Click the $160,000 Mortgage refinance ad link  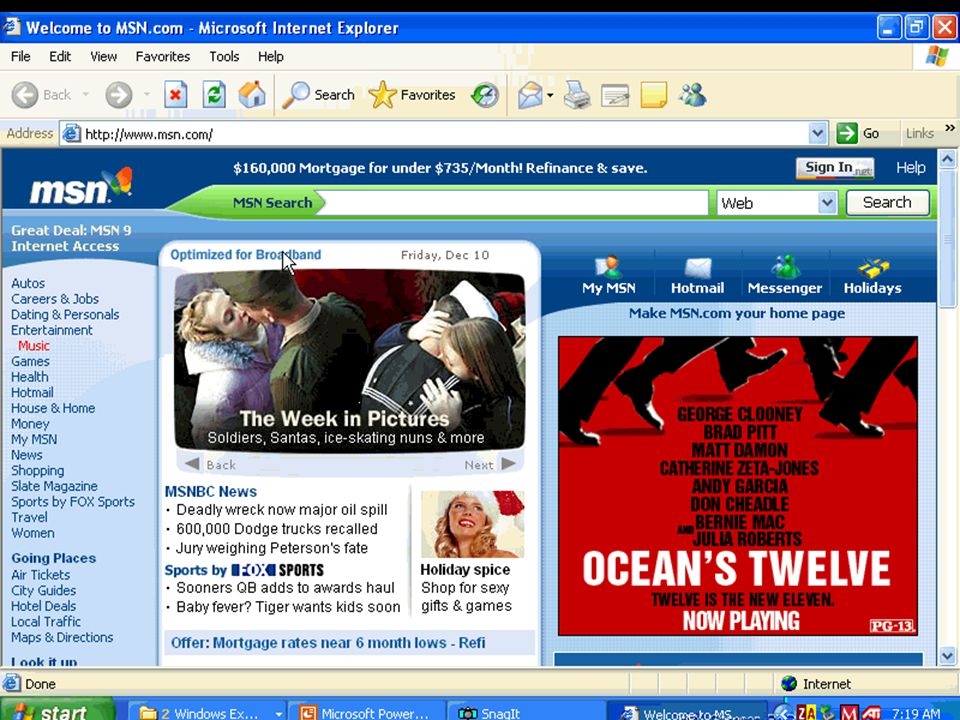tap(440, 168)
